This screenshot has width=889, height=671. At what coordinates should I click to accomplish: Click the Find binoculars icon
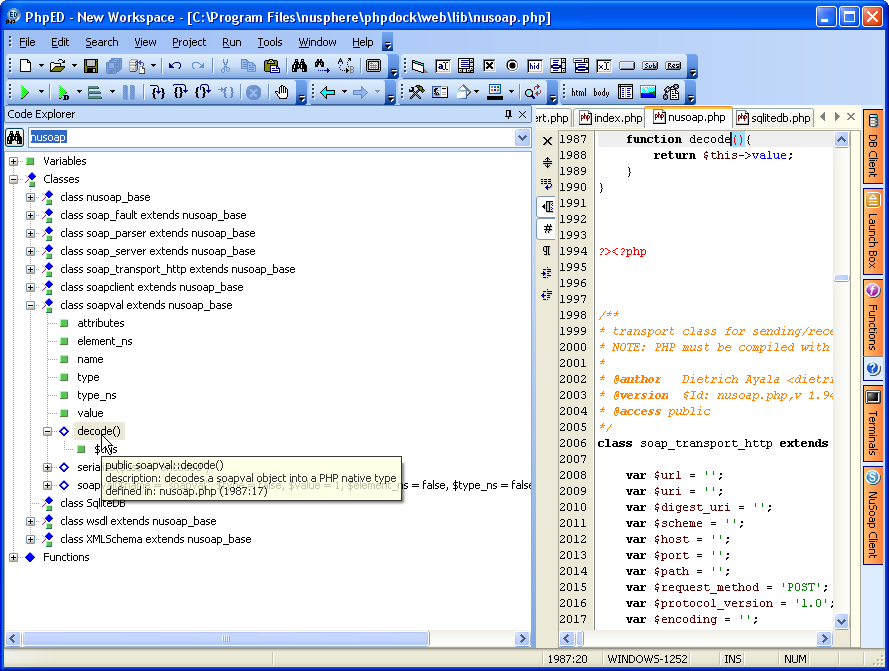coord(298,66)
